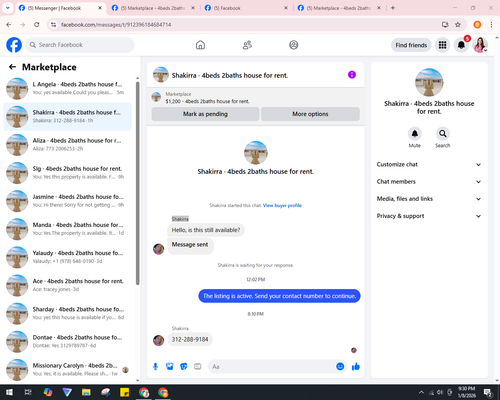Open Dontae conversation
Viewport: 500px width, 400px height.
67,341
